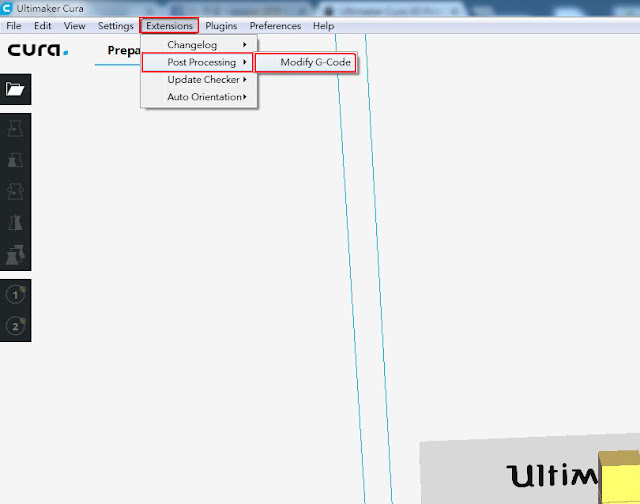Click the Cura logo
Image resolution: width=640 pixels, height=504 pixels.
(x=38, y=50)
